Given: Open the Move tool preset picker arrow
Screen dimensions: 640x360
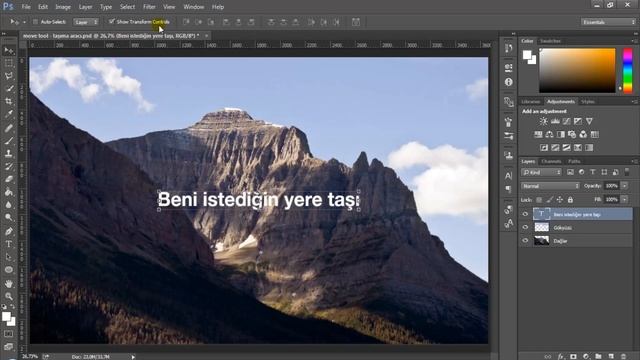Looking at the screenshot, I should (24, 22).
